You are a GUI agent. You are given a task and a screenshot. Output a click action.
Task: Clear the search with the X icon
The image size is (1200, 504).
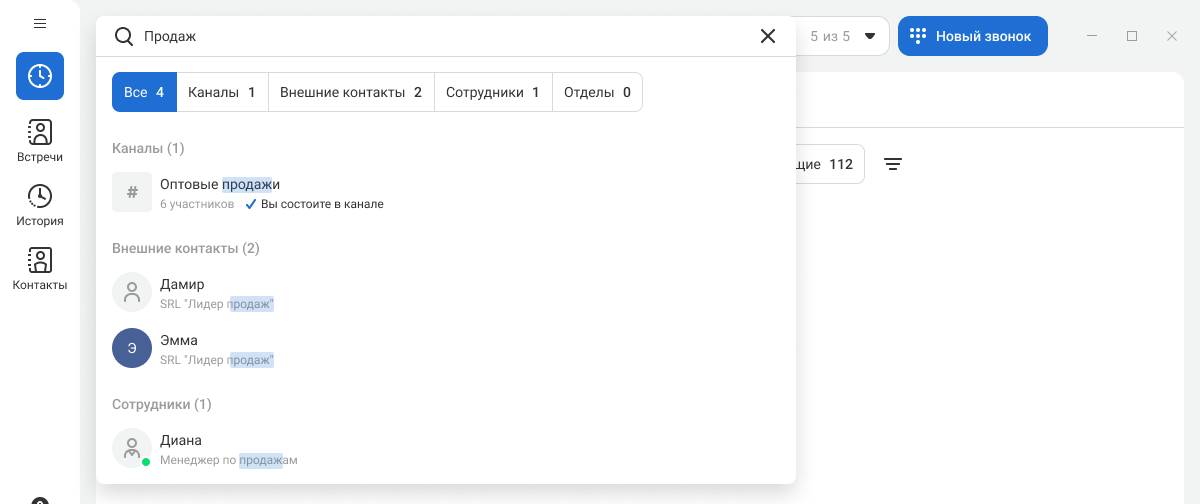[x=768, y=36]
